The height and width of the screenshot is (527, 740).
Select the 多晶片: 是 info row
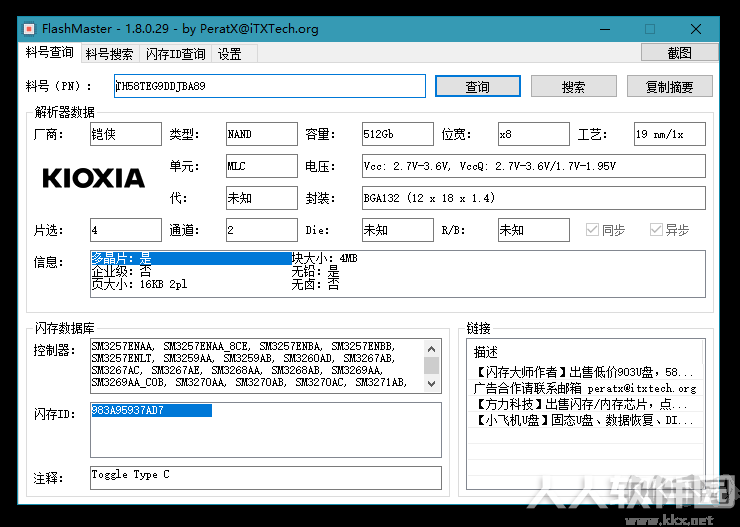click(191, 258)
